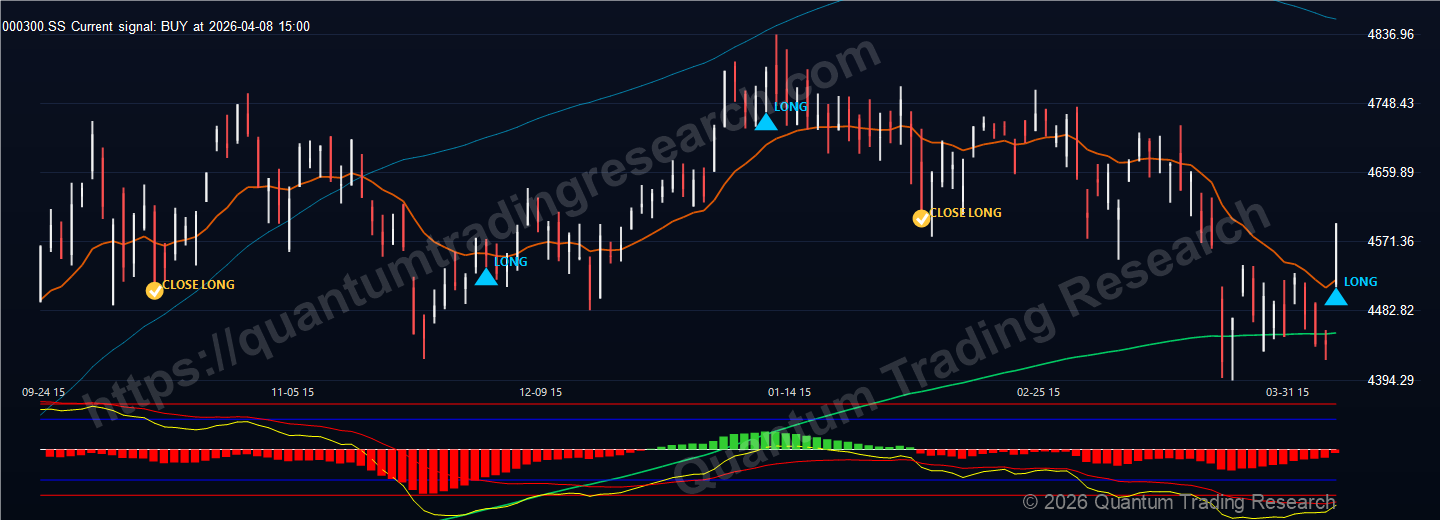Click the 4482.82 price axis label
The image size is (1440, 520).
tap(1390, 311)
